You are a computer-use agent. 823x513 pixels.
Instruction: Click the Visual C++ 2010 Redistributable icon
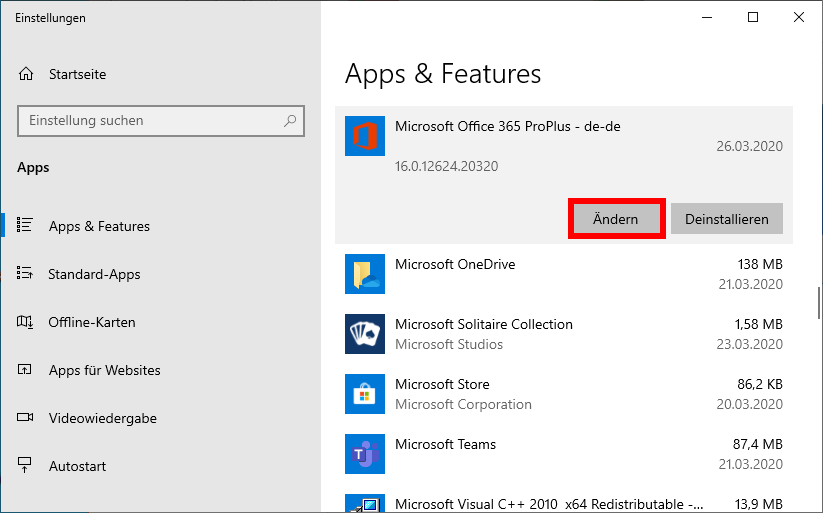[x=365, y=505]
